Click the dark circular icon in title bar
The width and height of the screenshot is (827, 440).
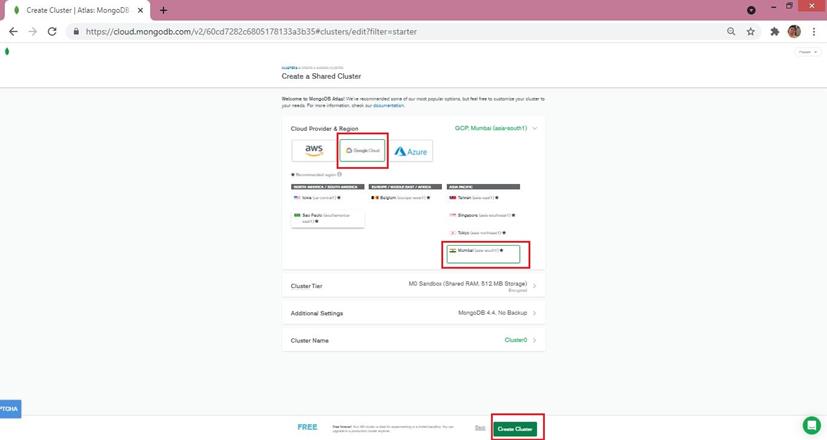coord(751,10)
